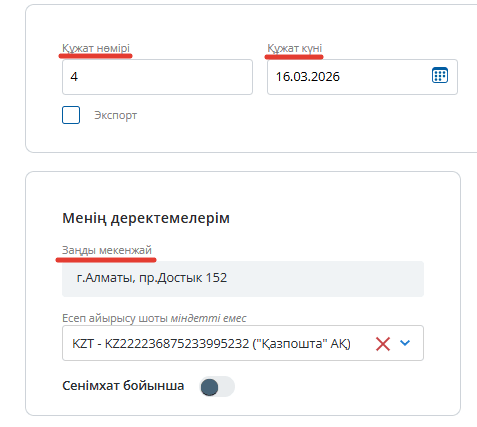Click the Экспорт label text
This screenshot has height=427, width=477.
point(116,115)
